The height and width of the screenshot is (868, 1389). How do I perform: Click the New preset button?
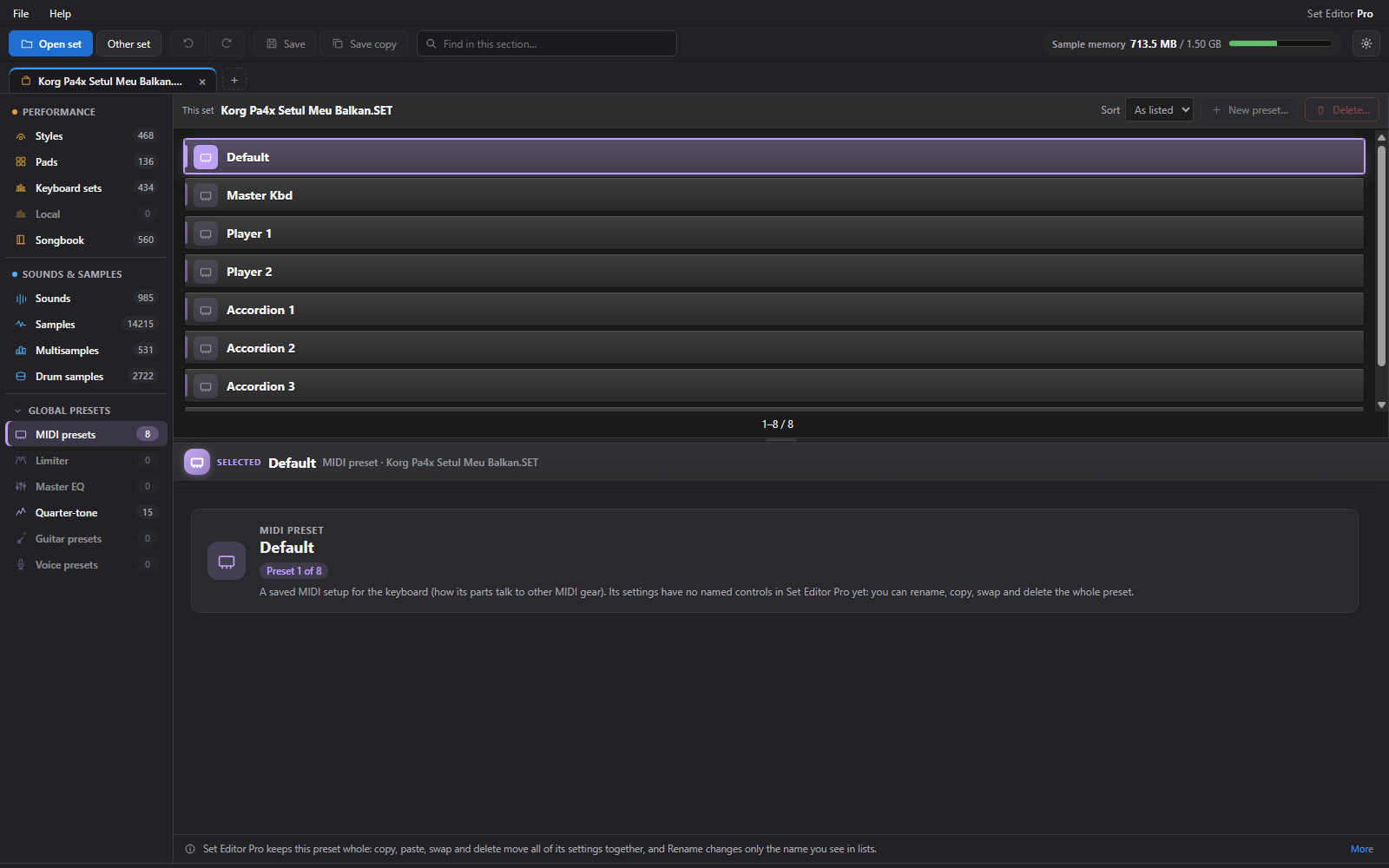pos(1250,110)
